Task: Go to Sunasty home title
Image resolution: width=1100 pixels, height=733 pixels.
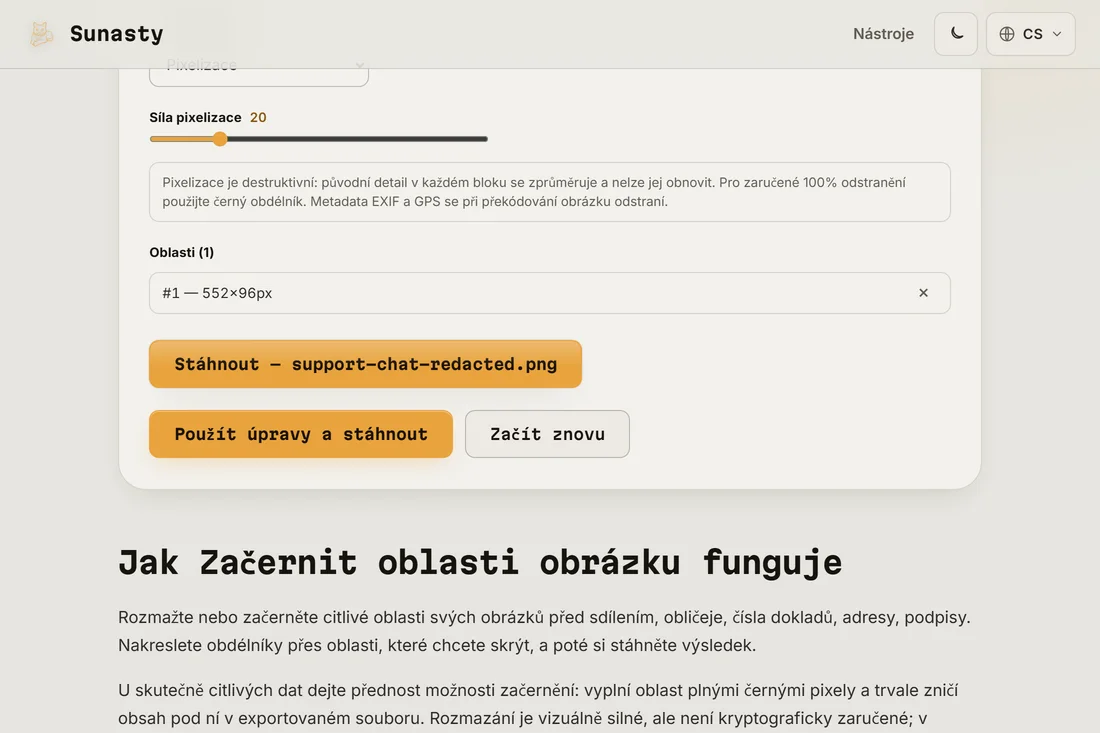Action: pyautogui.click(x=116, y=34)
